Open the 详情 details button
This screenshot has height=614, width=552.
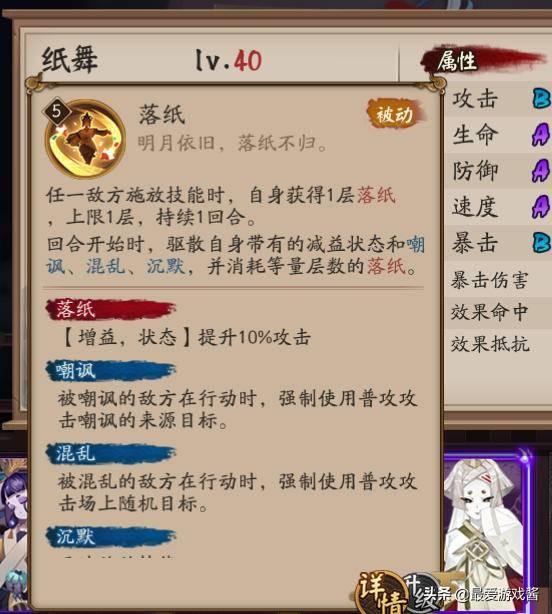click(x=380, y=593)
